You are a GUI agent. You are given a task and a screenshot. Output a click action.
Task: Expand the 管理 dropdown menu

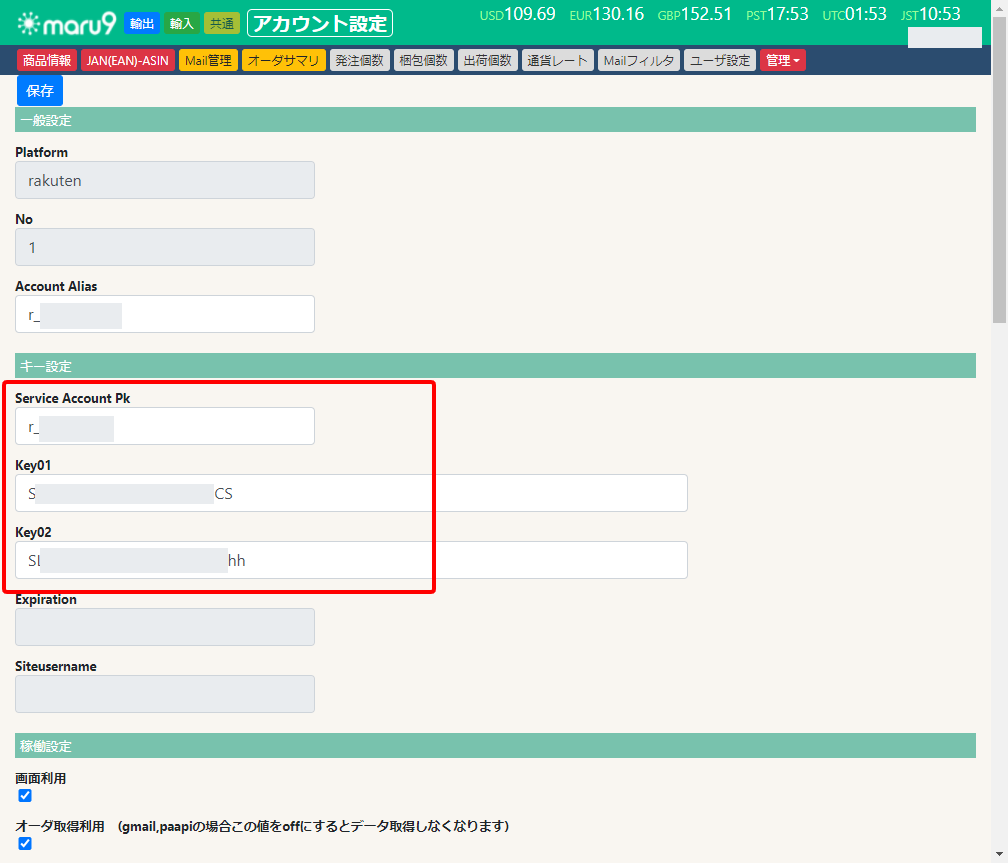click(x=782, y=60)
